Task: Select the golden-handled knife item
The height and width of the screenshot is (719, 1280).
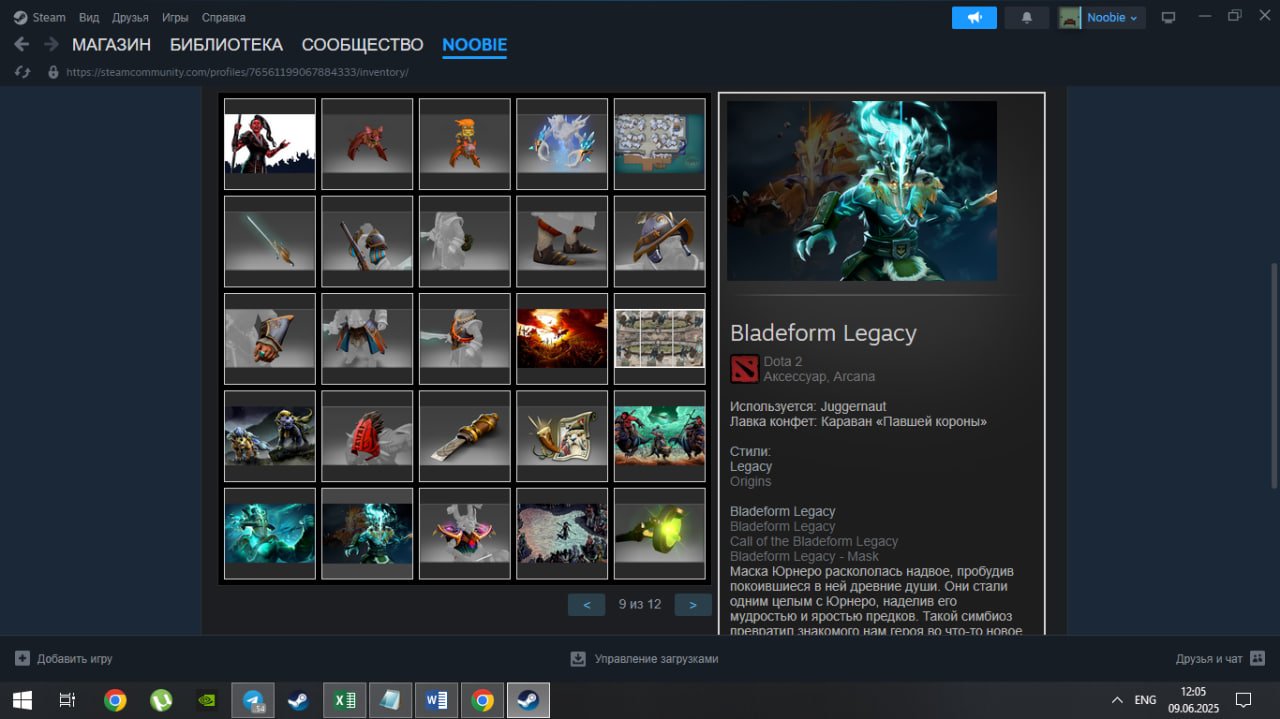Action: tap(465, 436)
